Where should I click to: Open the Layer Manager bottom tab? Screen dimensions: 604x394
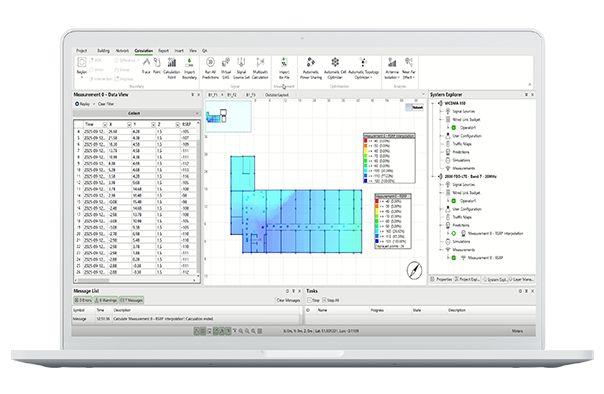pos(522,279)
